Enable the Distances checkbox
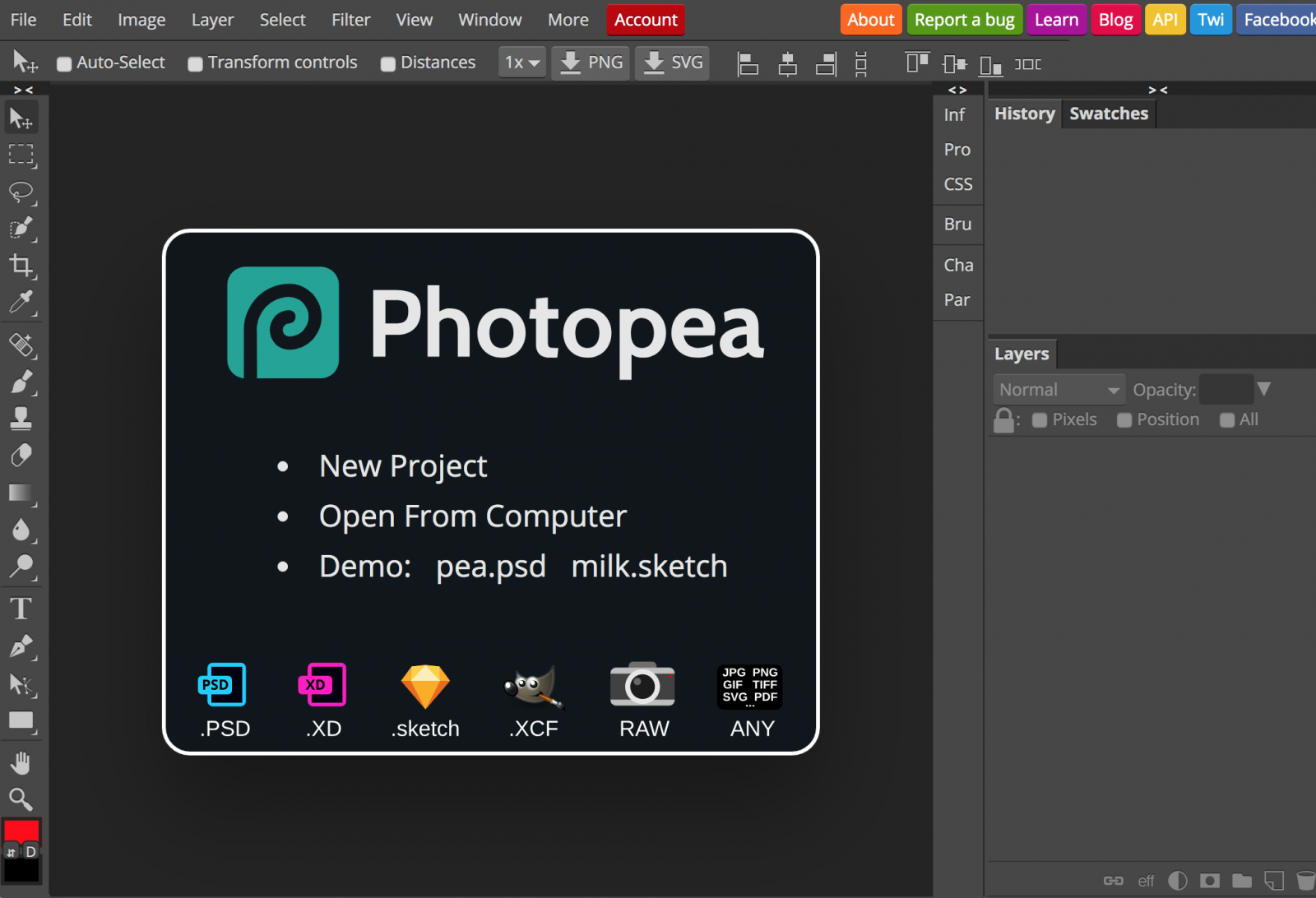 pos(388,63)
